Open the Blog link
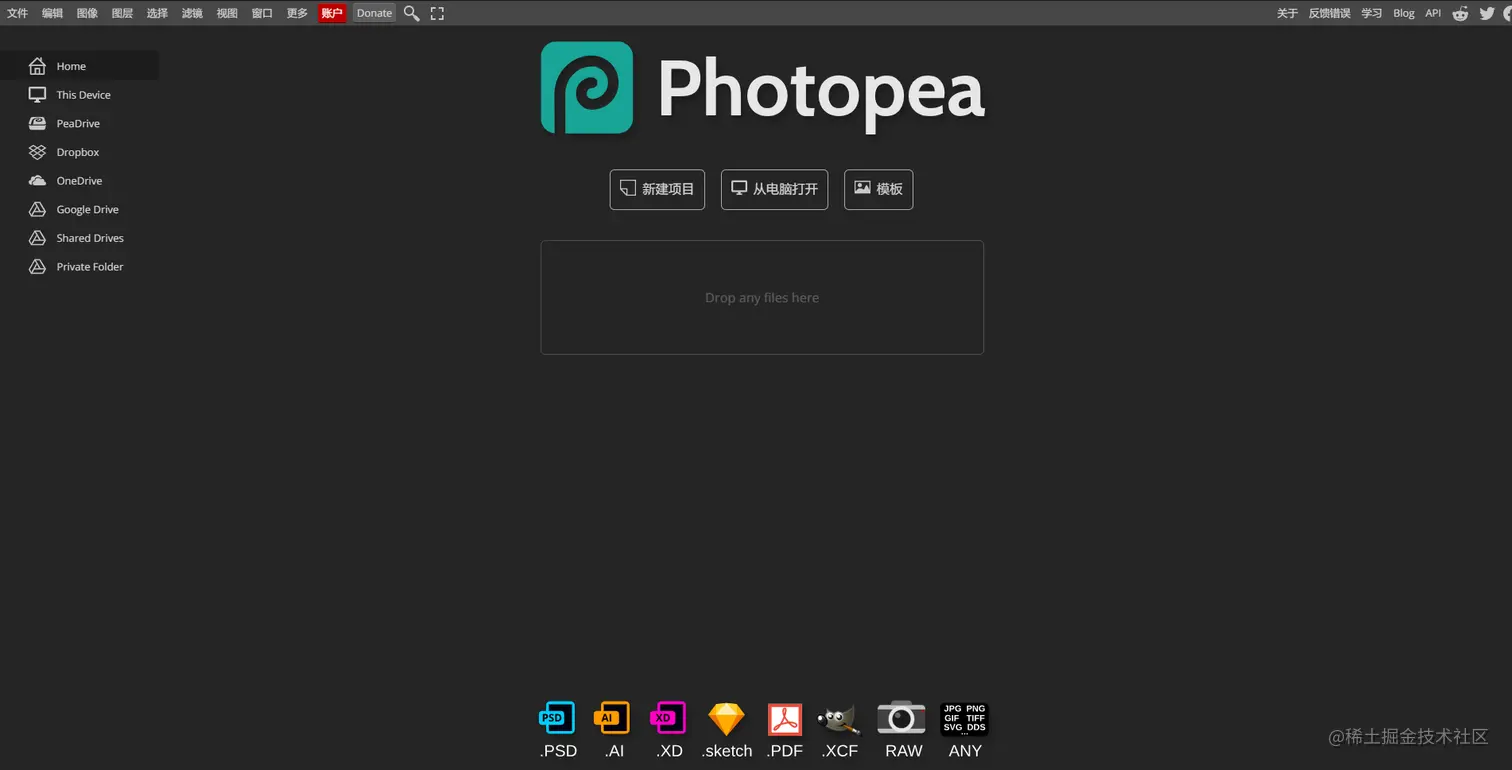 pos(1403,13)
